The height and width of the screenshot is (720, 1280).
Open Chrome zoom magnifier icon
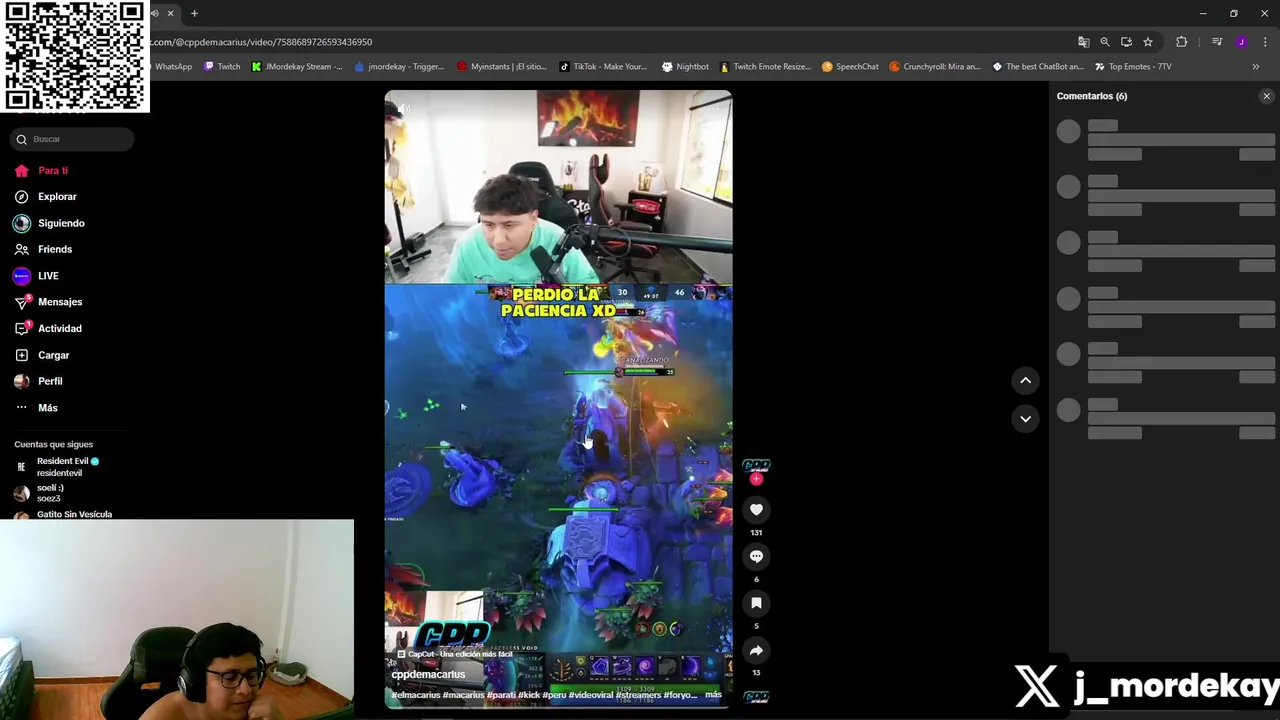click(1105, 42)
